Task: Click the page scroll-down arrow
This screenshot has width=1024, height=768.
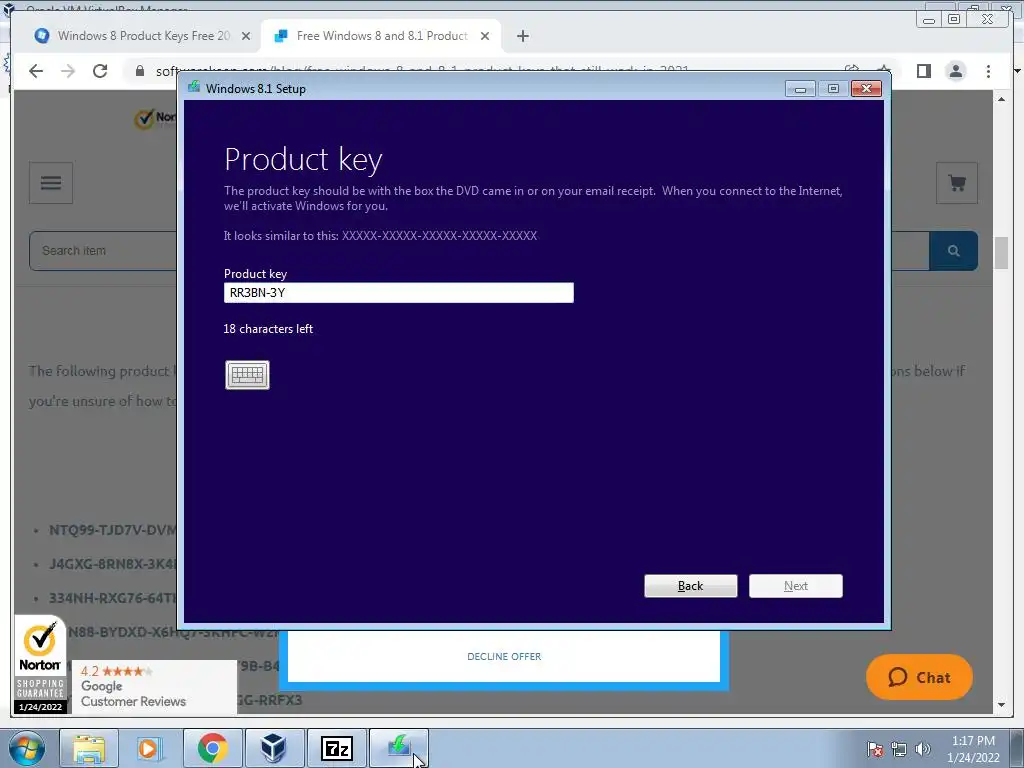Action: [x=1001, y=705]
